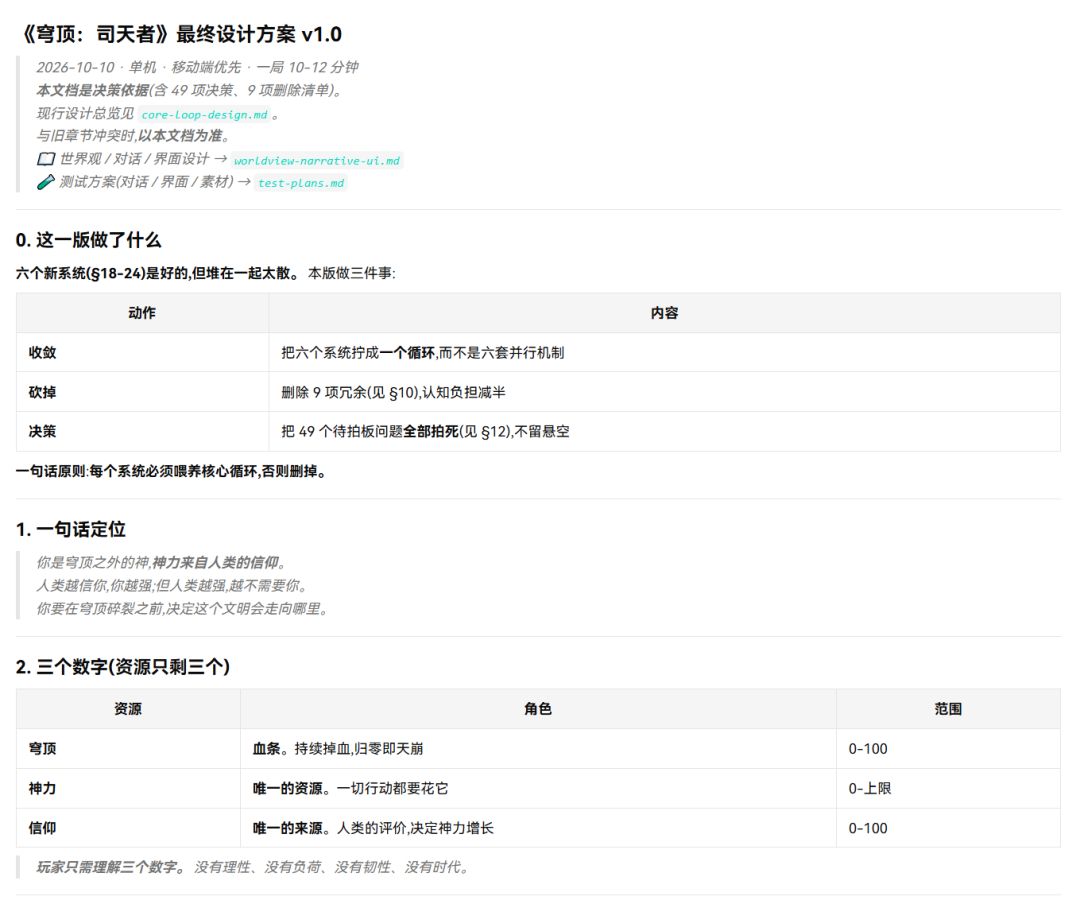
Task: Click the line starting "与旧章节冲突时"
Action: pyautogui.click(x=133, y=136)
